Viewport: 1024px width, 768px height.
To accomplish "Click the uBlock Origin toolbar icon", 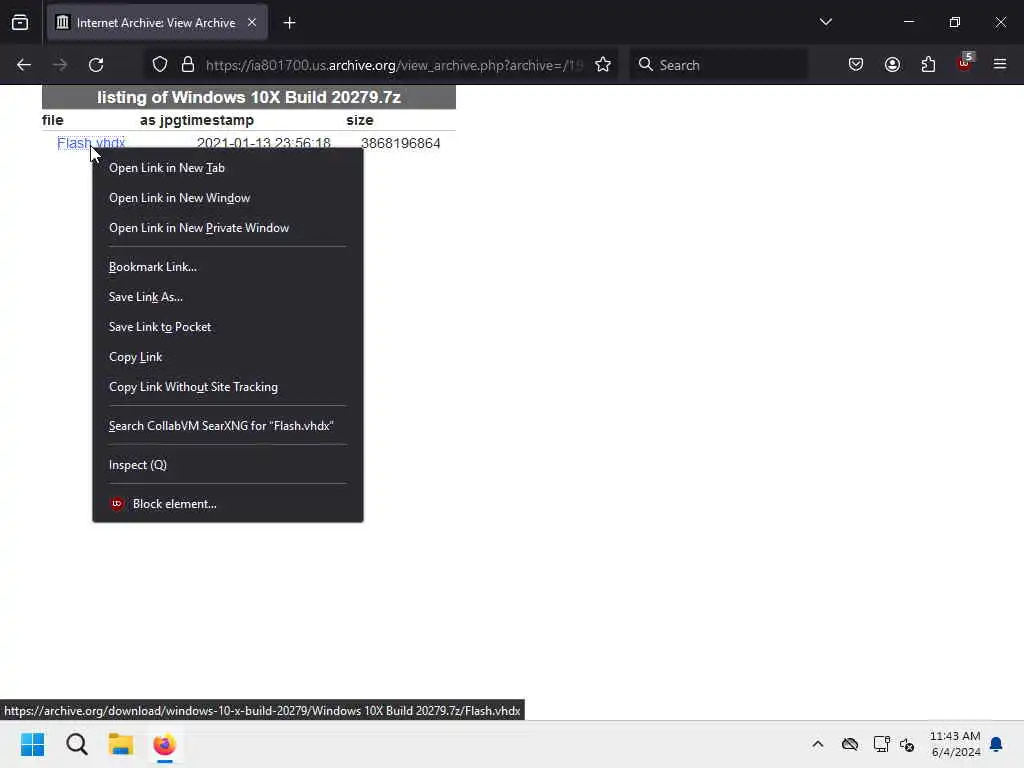I will 965,63.
